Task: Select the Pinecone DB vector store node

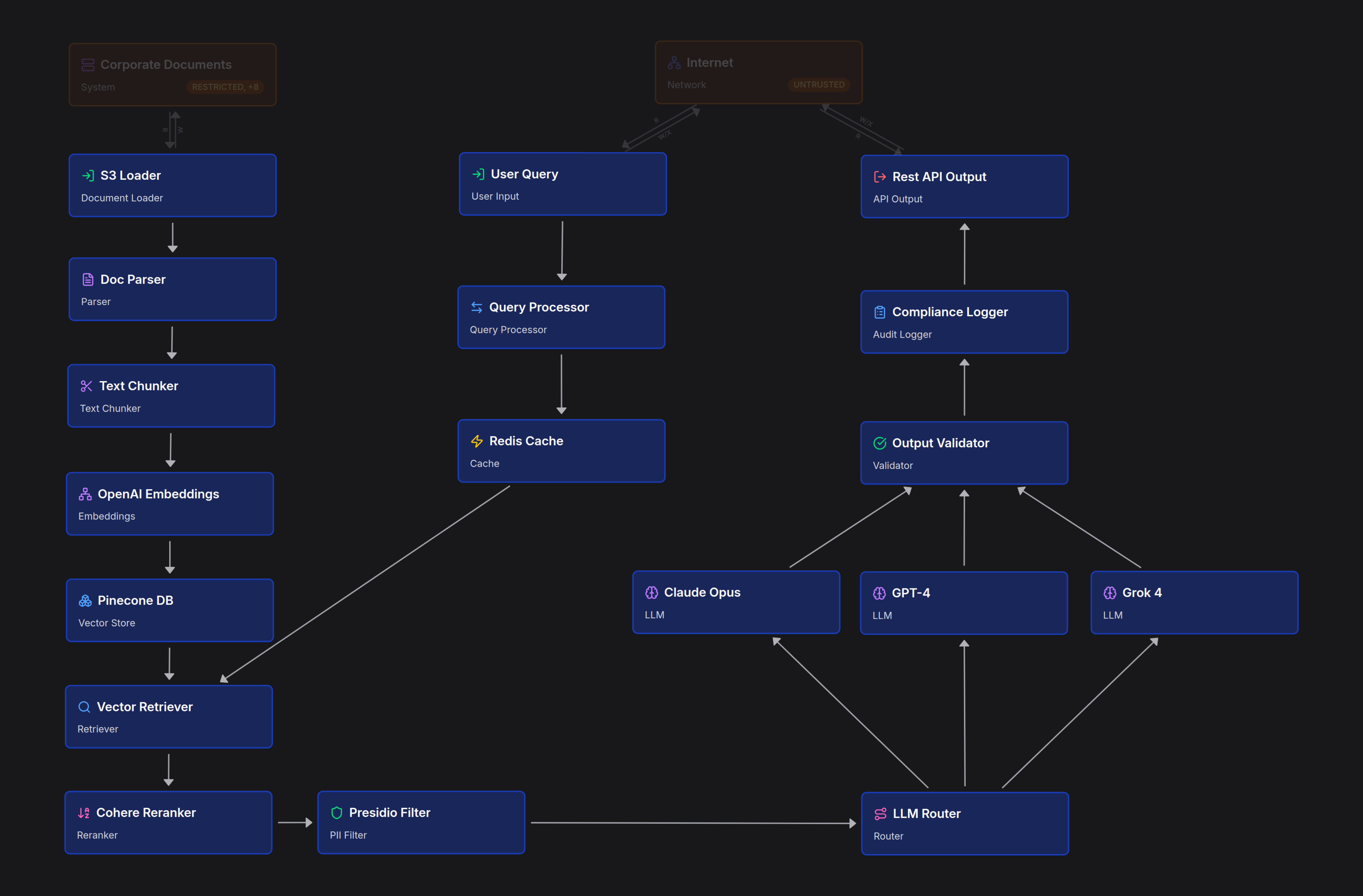Action: pyautogui.click(x=170, y=610)
